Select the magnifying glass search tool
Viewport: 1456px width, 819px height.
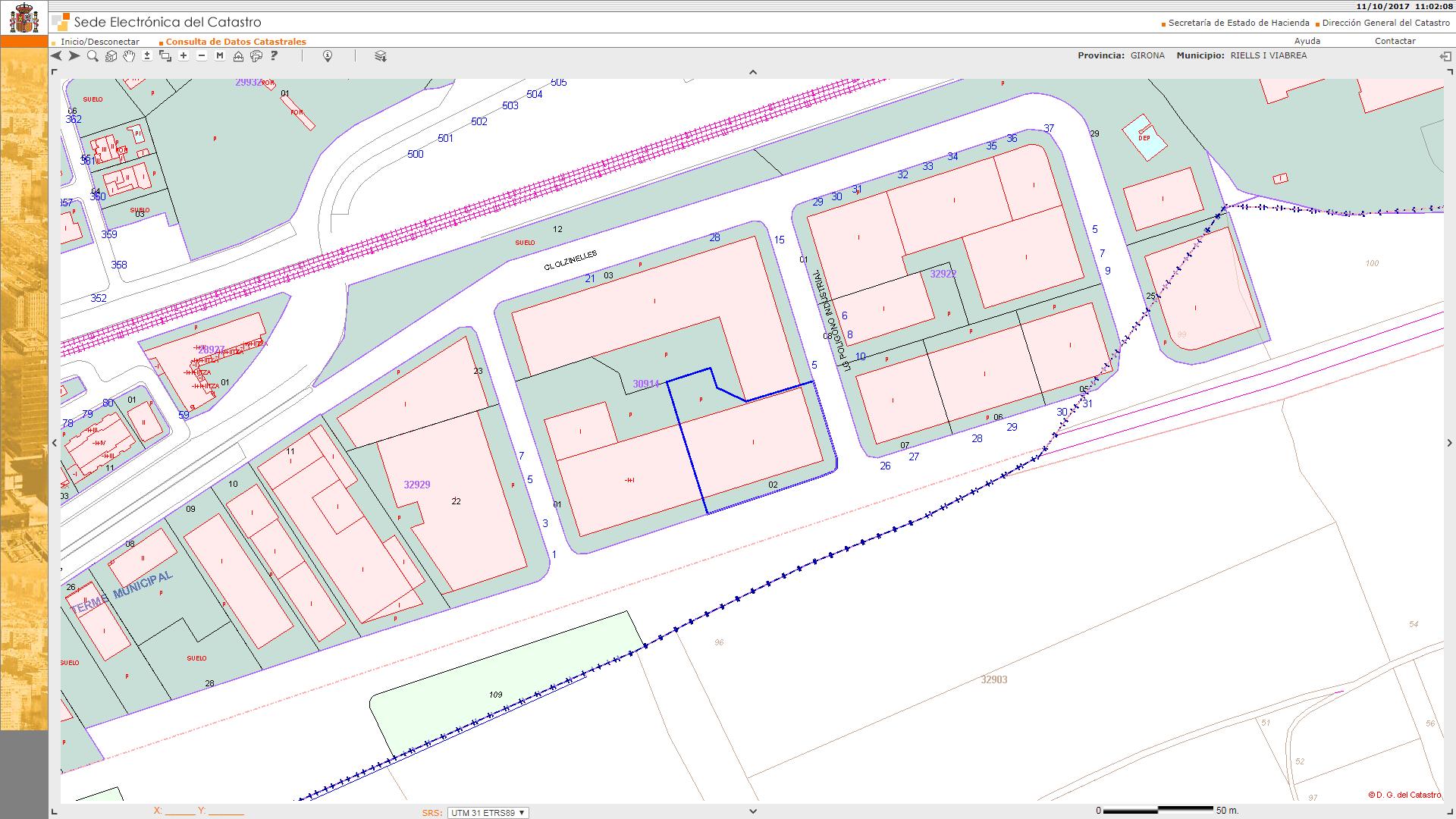93,56
